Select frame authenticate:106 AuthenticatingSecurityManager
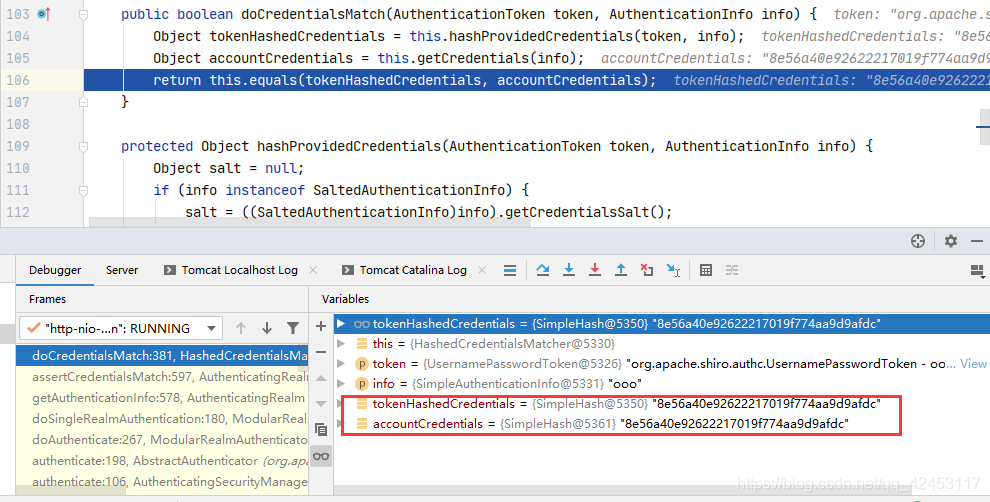Screen dimensions: 990x502 162,481
